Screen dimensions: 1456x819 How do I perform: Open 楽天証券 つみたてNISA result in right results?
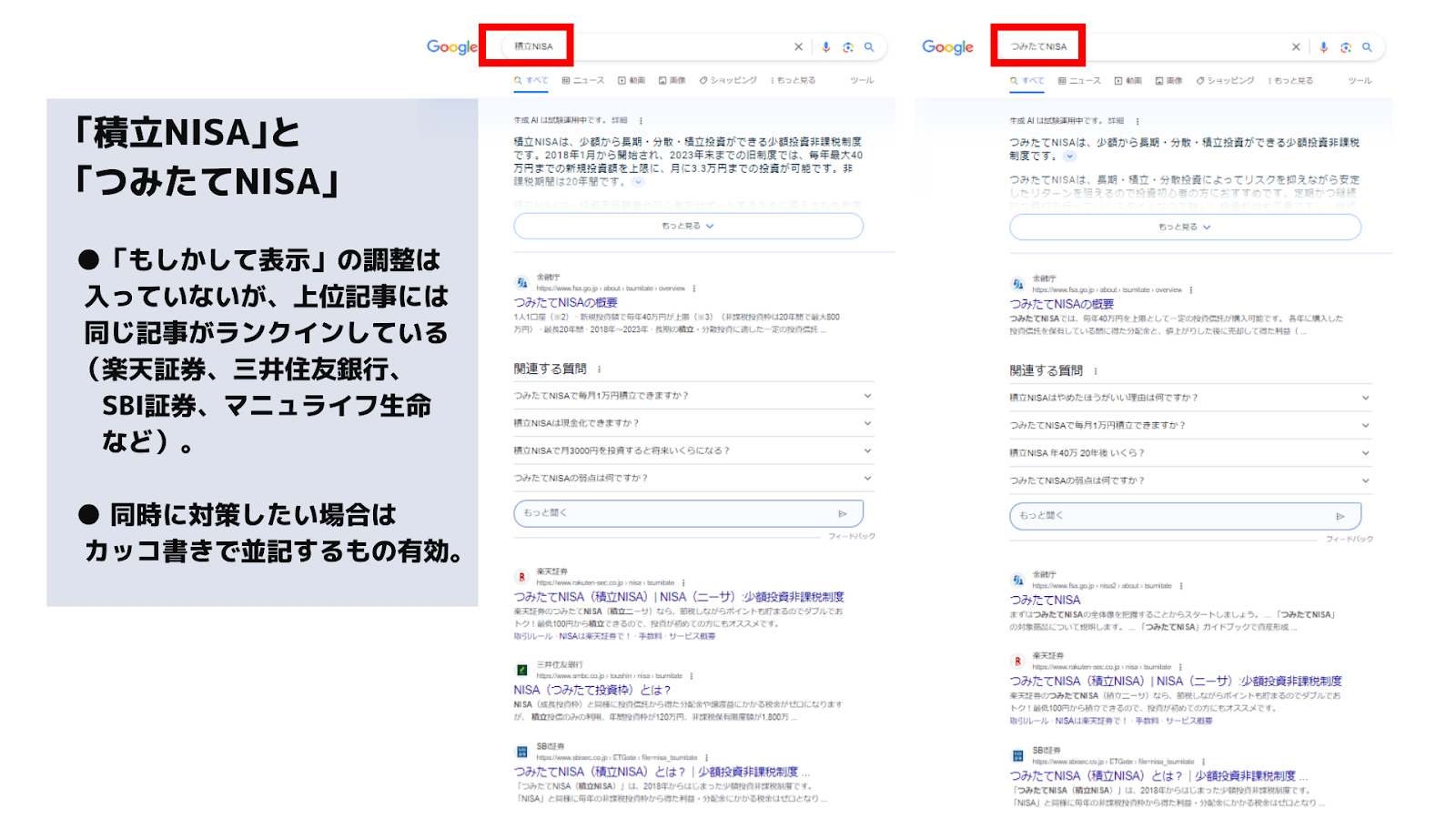pyautogui.click(x=1176, y=681)
